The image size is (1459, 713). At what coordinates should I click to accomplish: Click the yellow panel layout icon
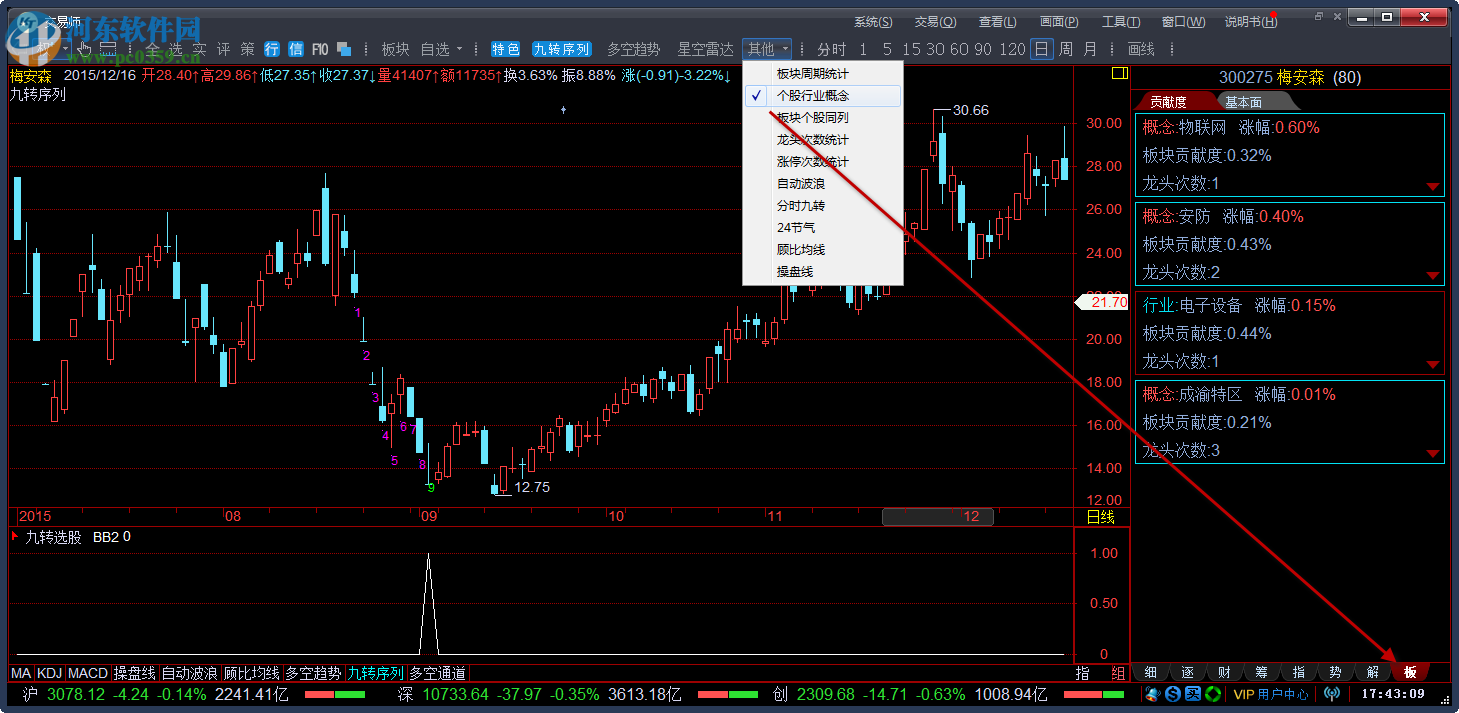(x=1119, y=73)
